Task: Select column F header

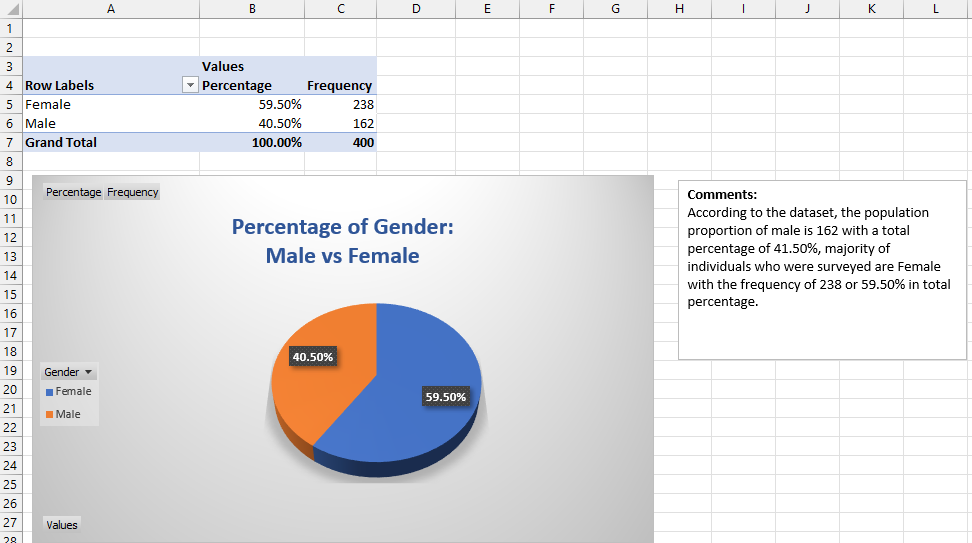Action: pyautogui.click(x=552, y=9)
